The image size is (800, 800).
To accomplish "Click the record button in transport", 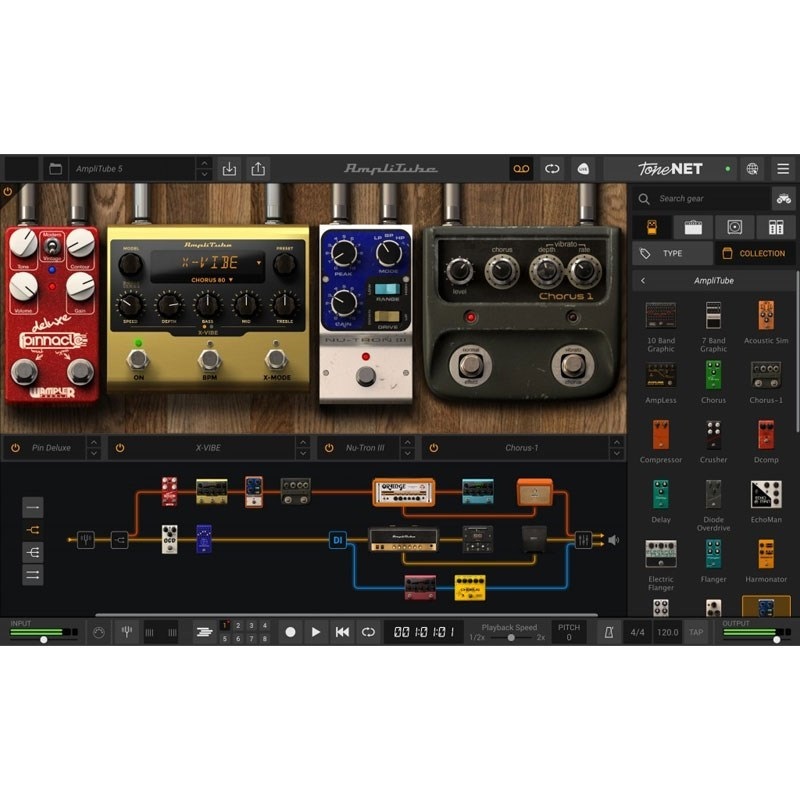I will point(290,633).
